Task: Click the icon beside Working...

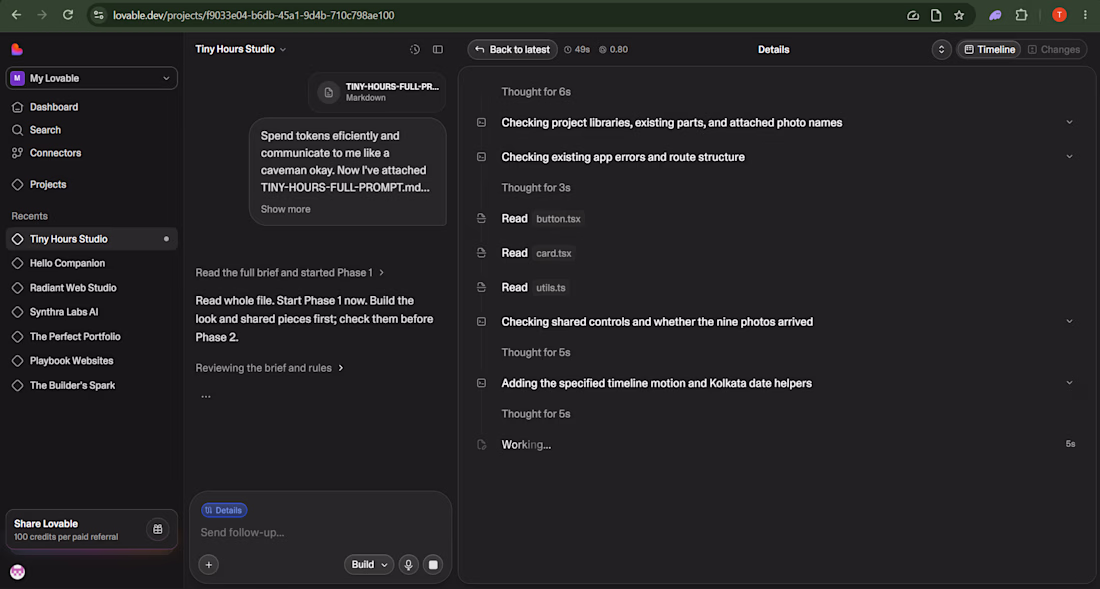Action: [x=481, y=445]
